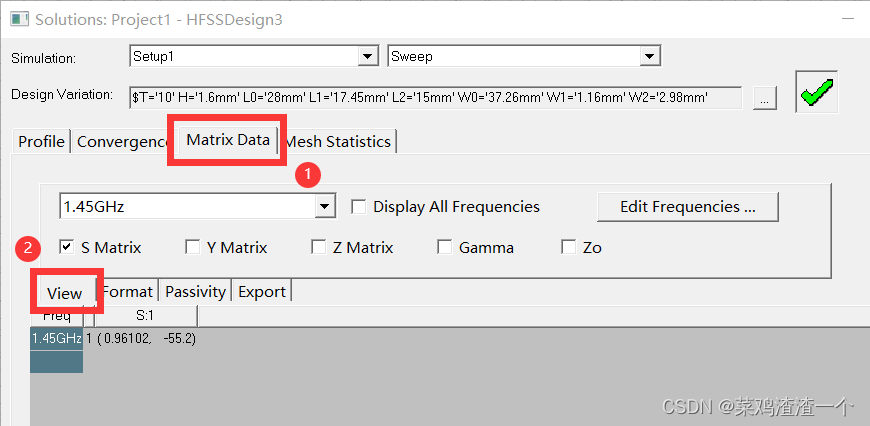This screenshot has height=426, width=870.
Task: Expand the Sweep dropdown
Action: (648, 56)
